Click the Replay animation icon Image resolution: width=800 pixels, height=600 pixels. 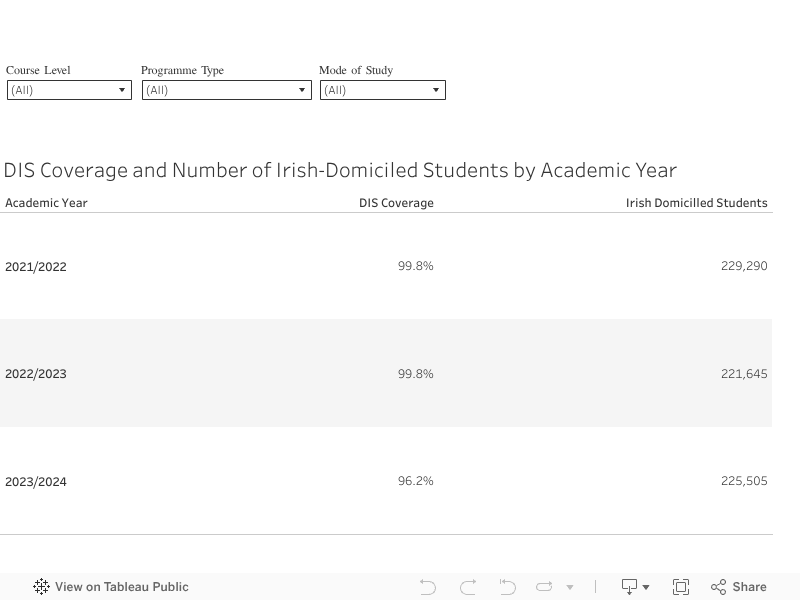click(544, 587)
